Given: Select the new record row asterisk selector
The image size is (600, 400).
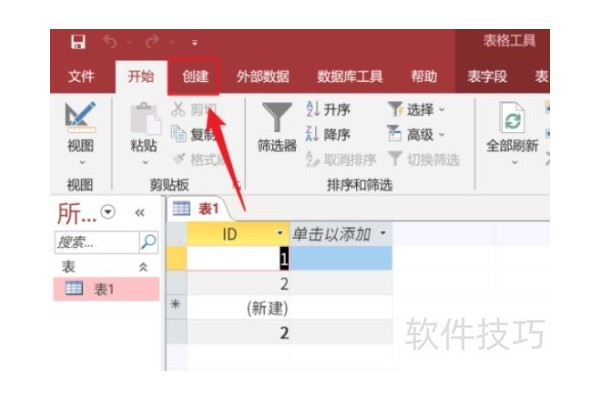Looking at the screenshot, I should (176, 307).
